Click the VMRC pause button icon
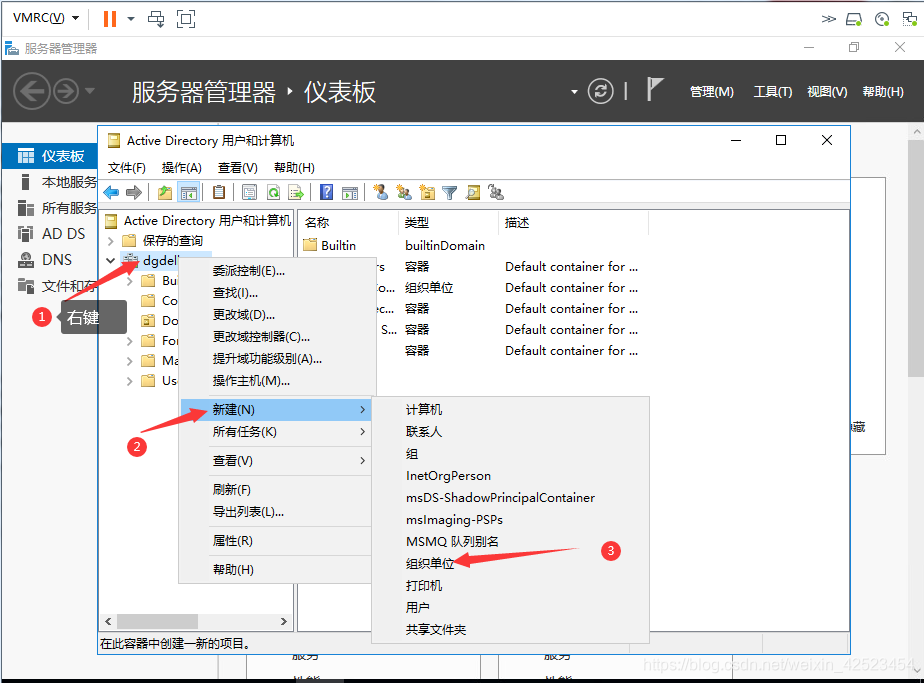This screenshot has width=924, height=683. (x=110, y=19)
